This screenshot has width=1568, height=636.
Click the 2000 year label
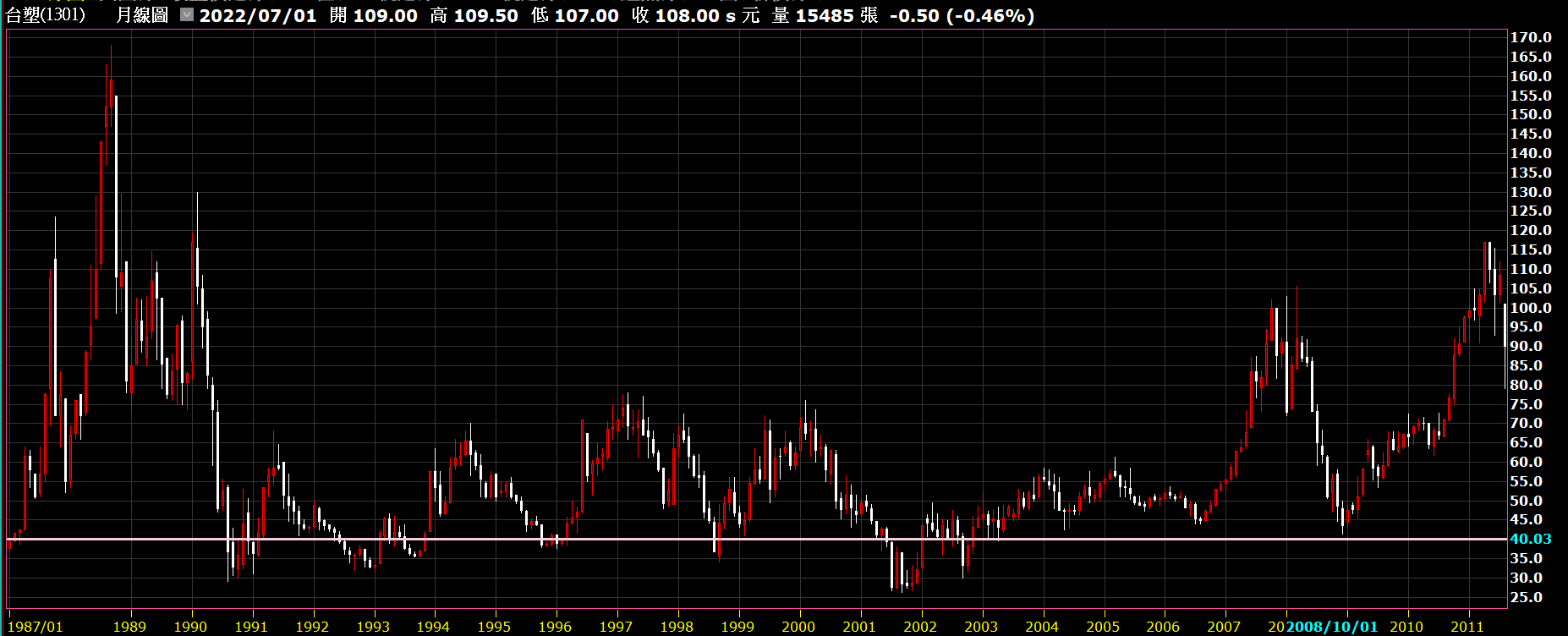click(798, 627)
